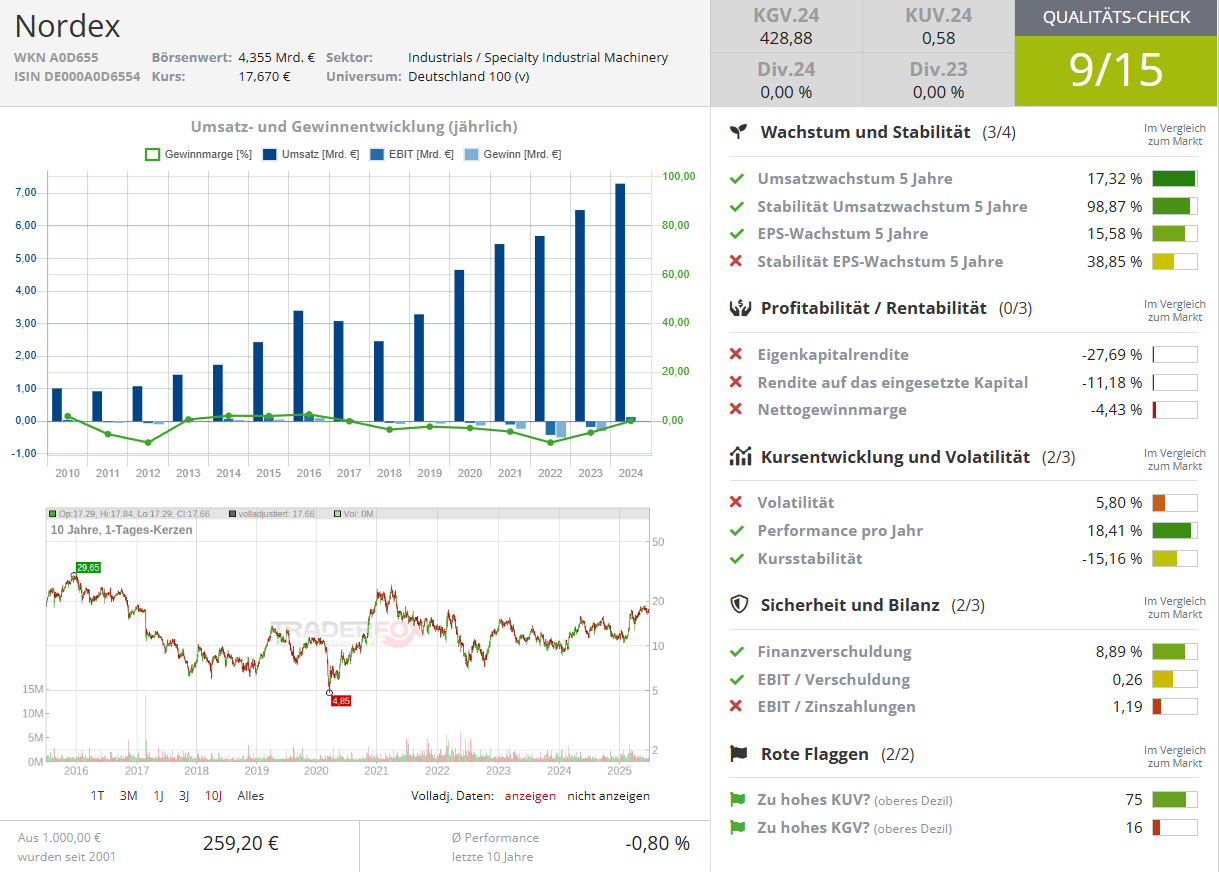The height and width of the screenshot is (872, 1219).
Task: Click the red X next to Stabilität EPS-Wachstum
Action: tap(736, 261)
